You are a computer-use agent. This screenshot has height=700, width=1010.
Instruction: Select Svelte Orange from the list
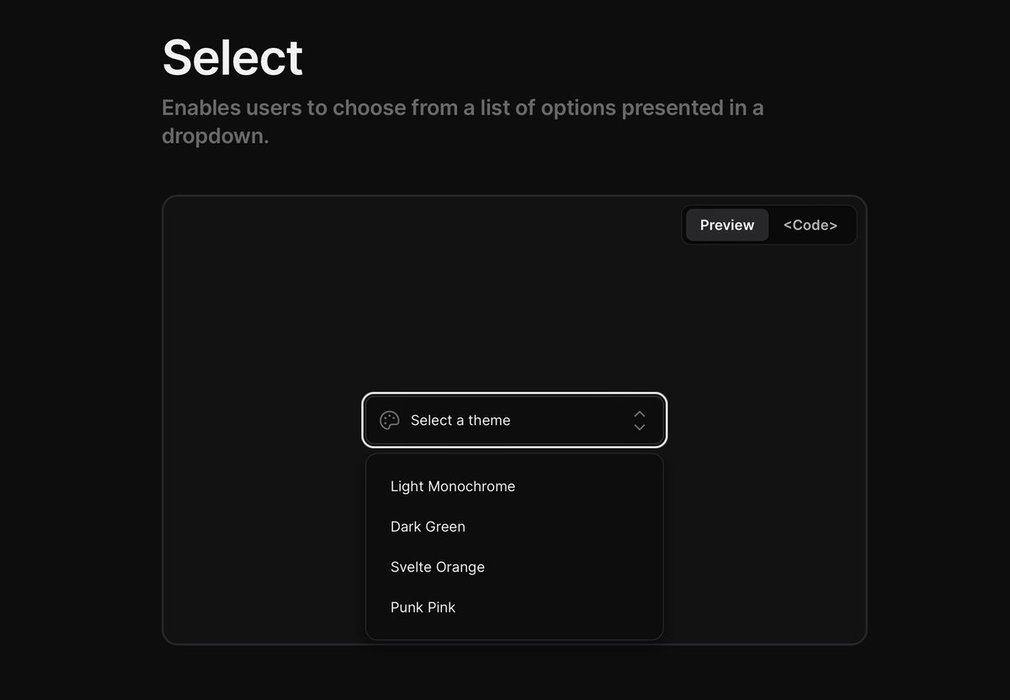coord(438,567)
